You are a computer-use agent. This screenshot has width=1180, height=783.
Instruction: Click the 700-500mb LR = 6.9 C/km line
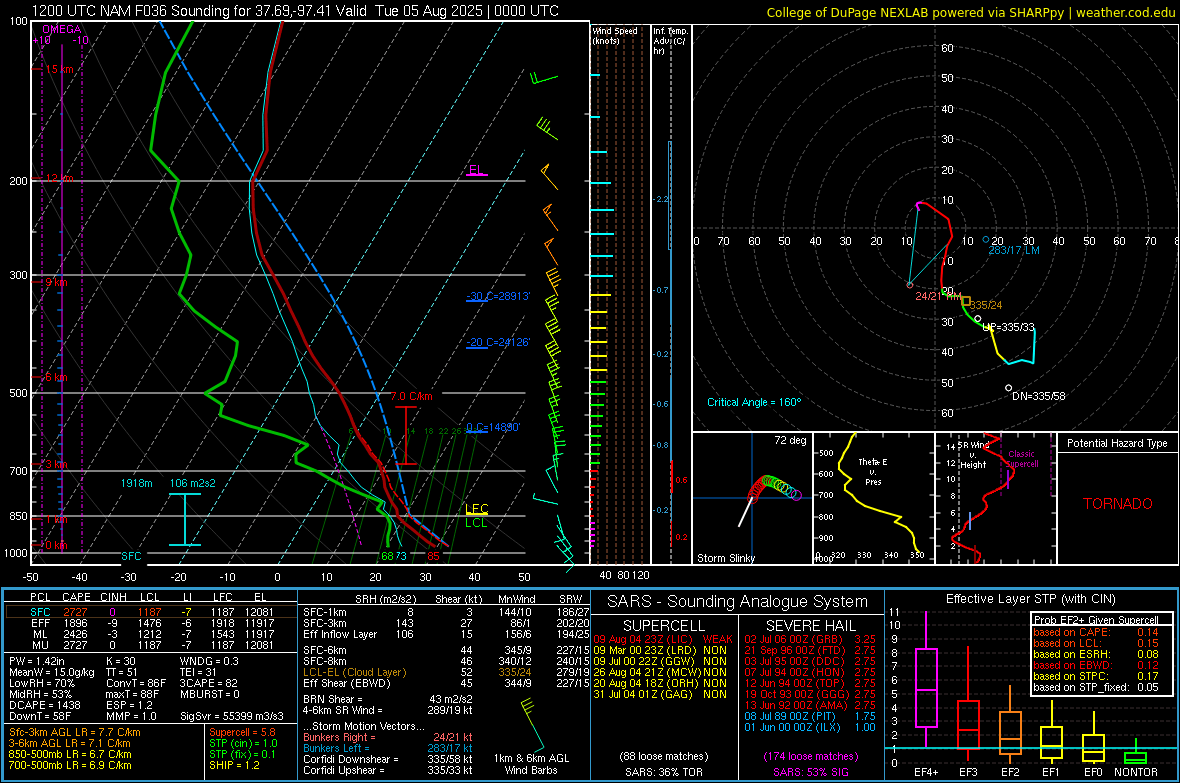point(70,765)
